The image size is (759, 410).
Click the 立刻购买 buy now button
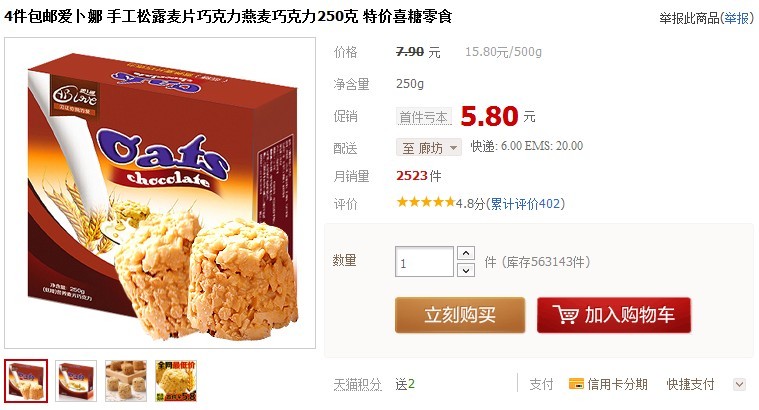pos(460,315)
